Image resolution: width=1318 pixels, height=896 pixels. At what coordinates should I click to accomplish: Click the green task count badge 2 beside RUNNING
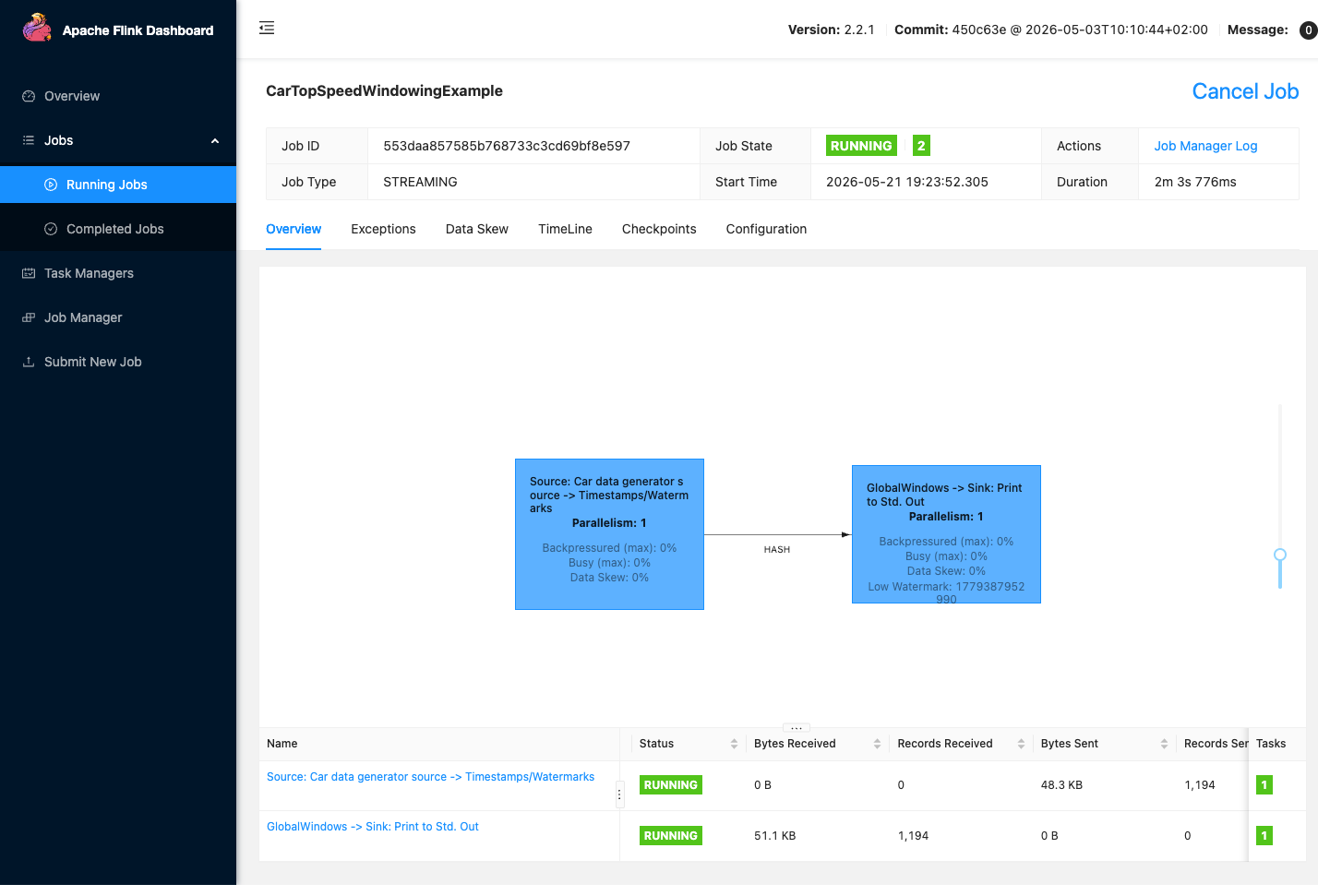tap(921, 146)
